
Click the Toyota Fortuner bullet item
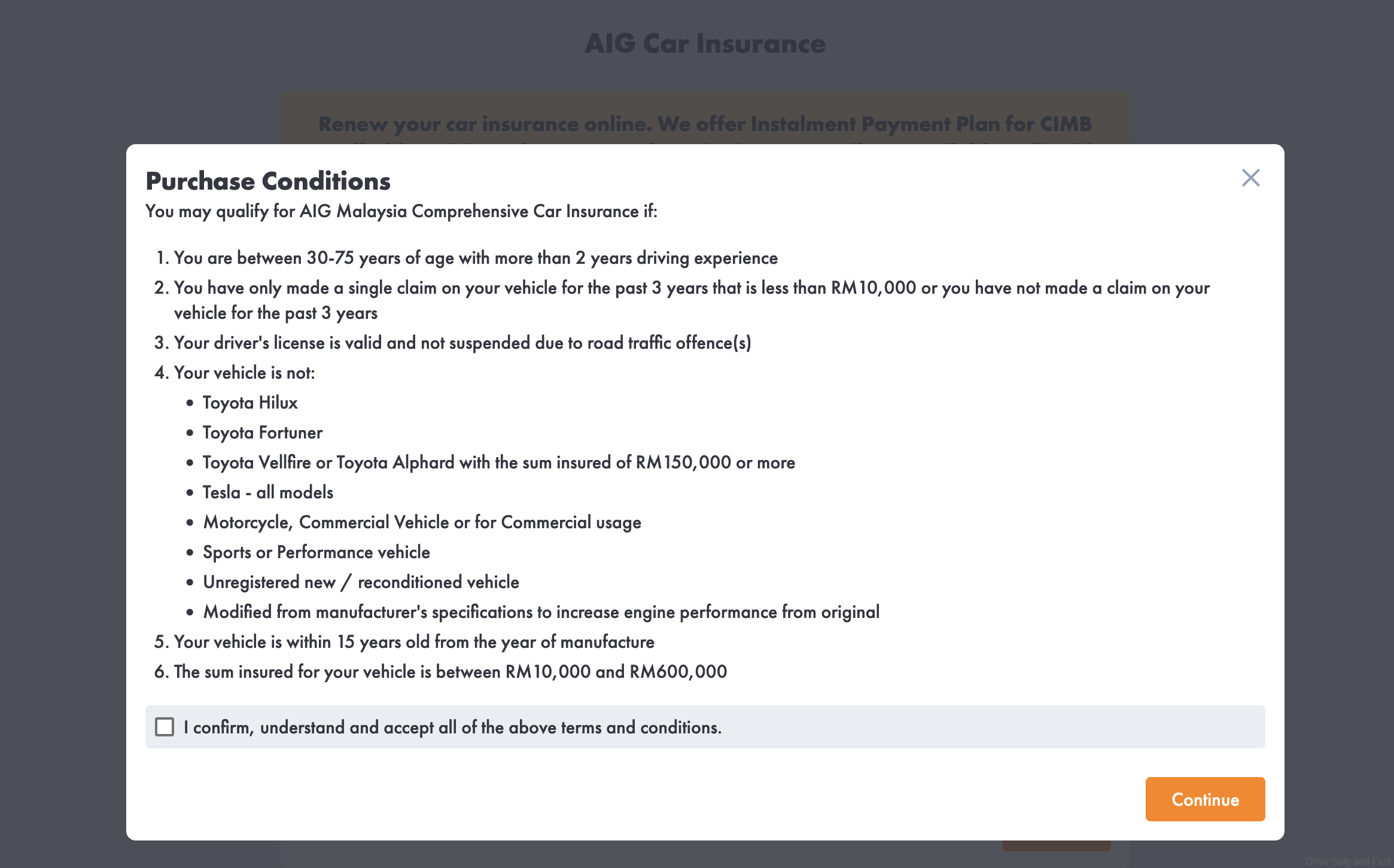tap(262, 433)
